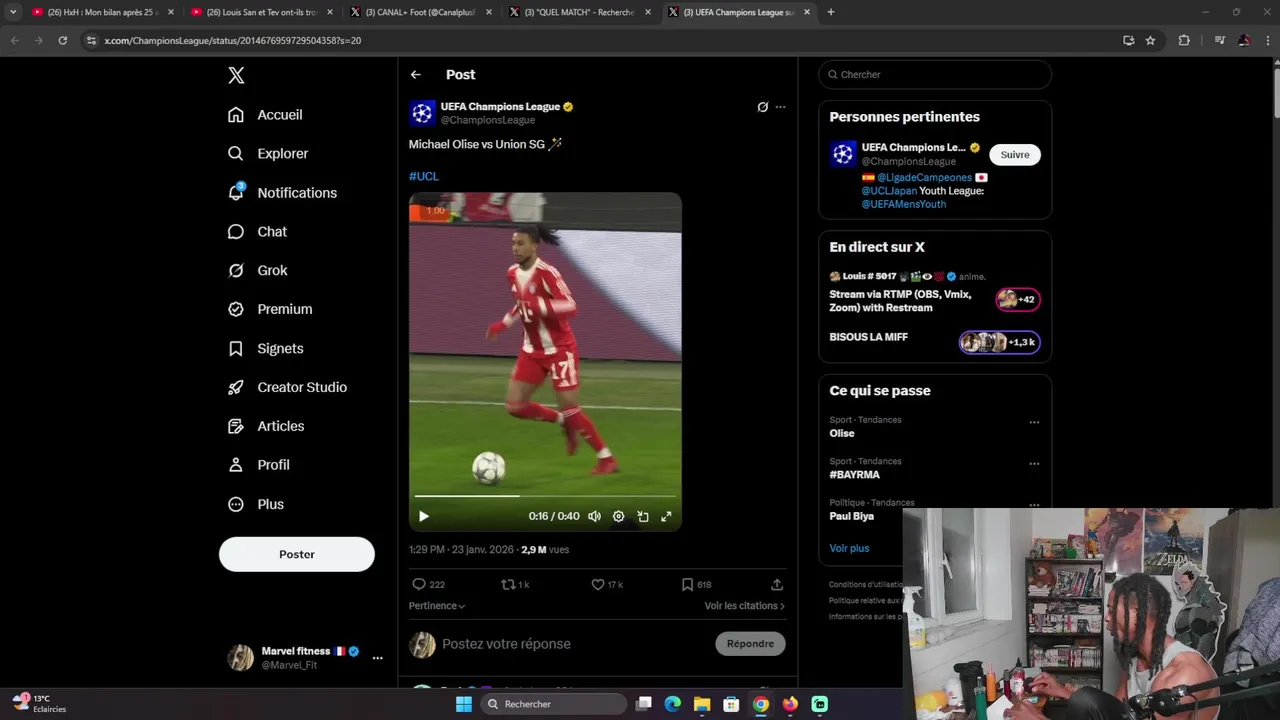Viewport: 1280px width, 720px height.
Task: Open Windows Start menu
Action: point(464,704)
